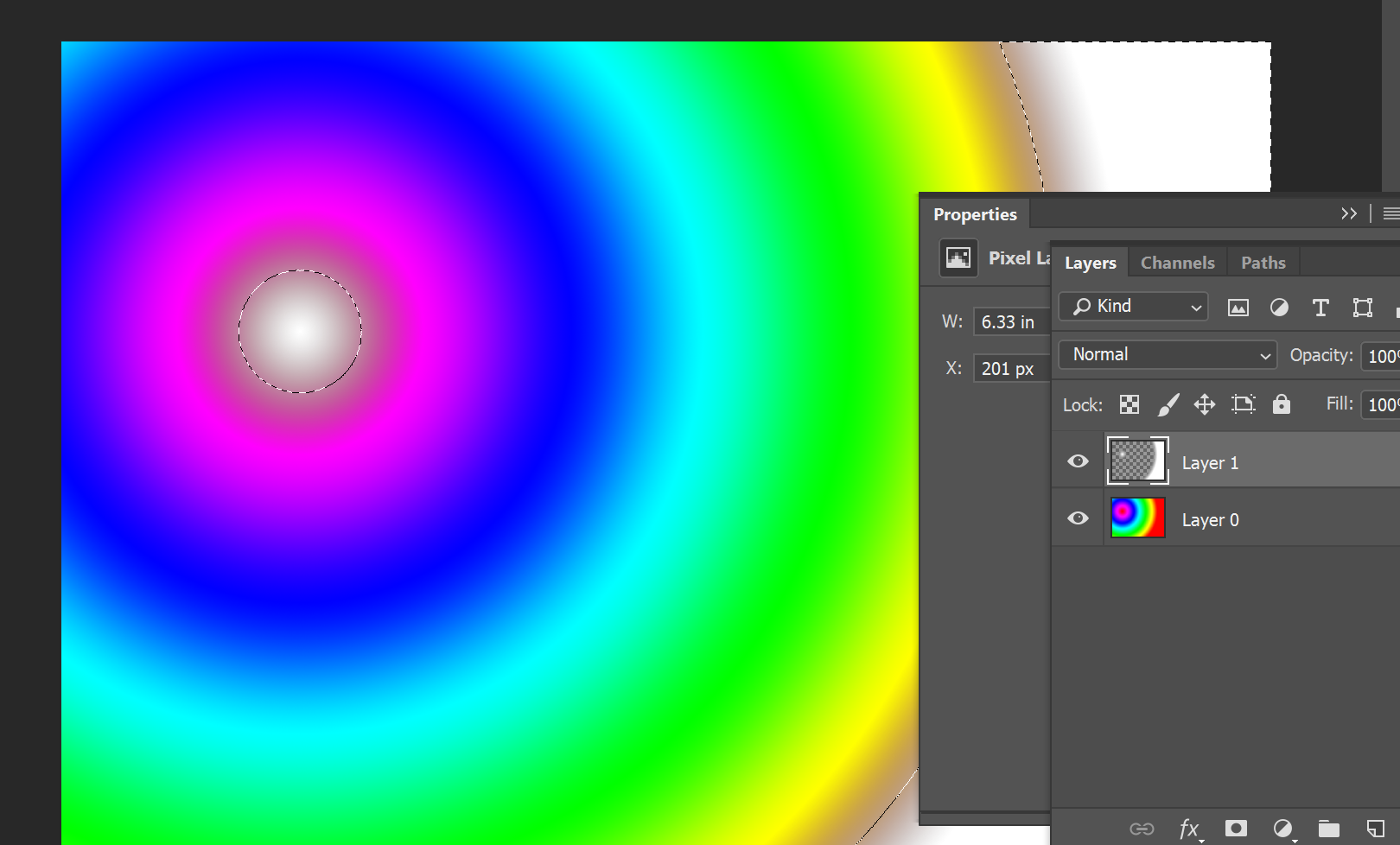
Task: Click the Layer 0 rainbow thumbnail
Action: tap(1137, 517)
